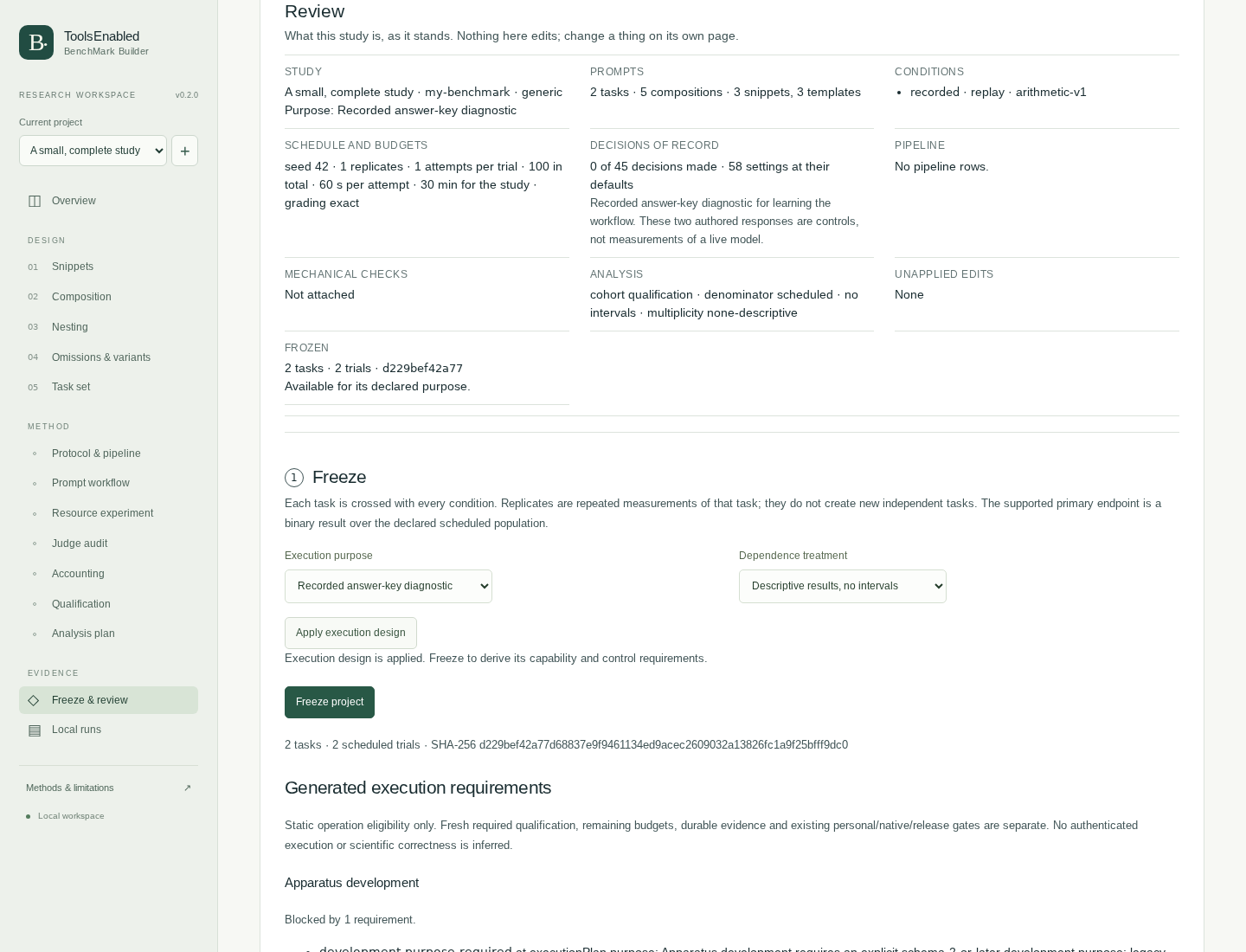Click the Unapplied edits value 'None'

[x=909, y=295]
